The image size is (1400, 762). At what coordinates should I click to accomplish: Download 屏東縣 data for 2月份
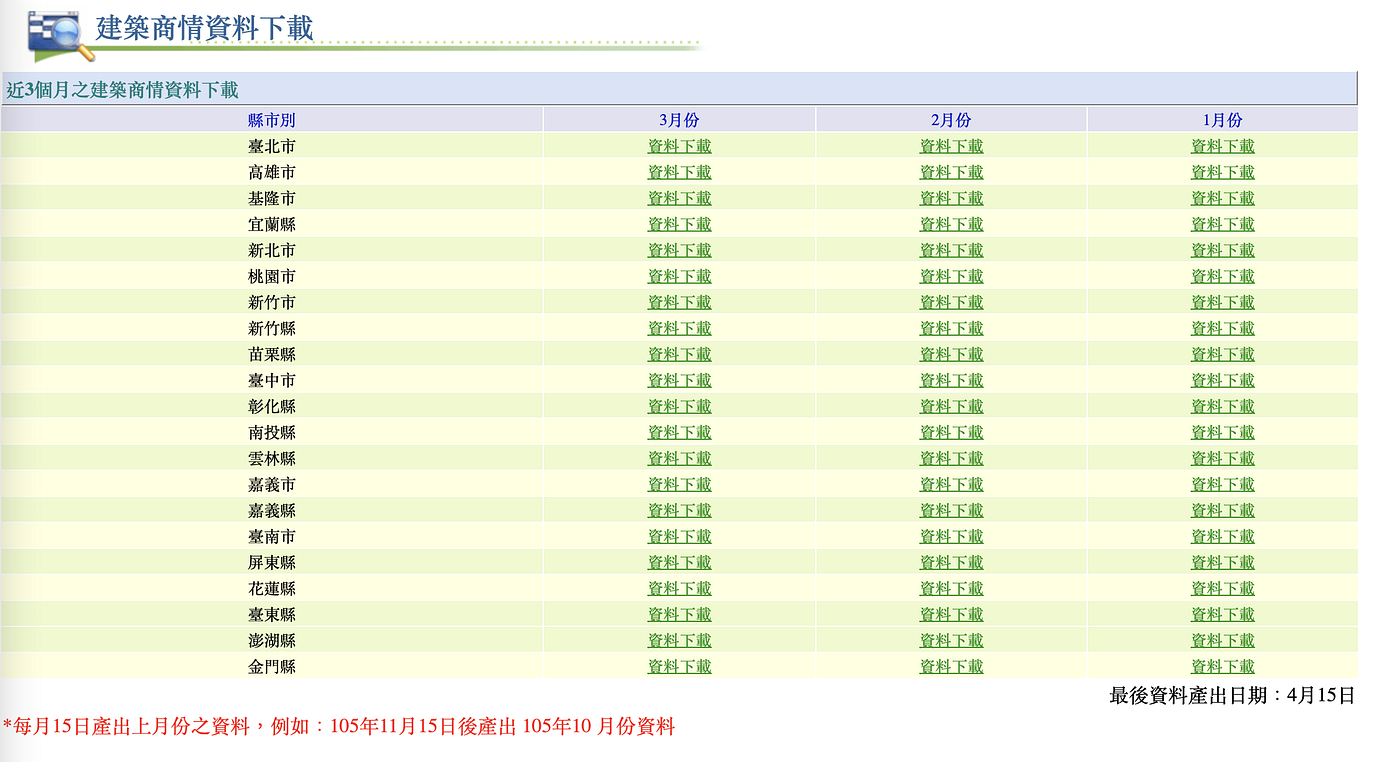point(951,562)
